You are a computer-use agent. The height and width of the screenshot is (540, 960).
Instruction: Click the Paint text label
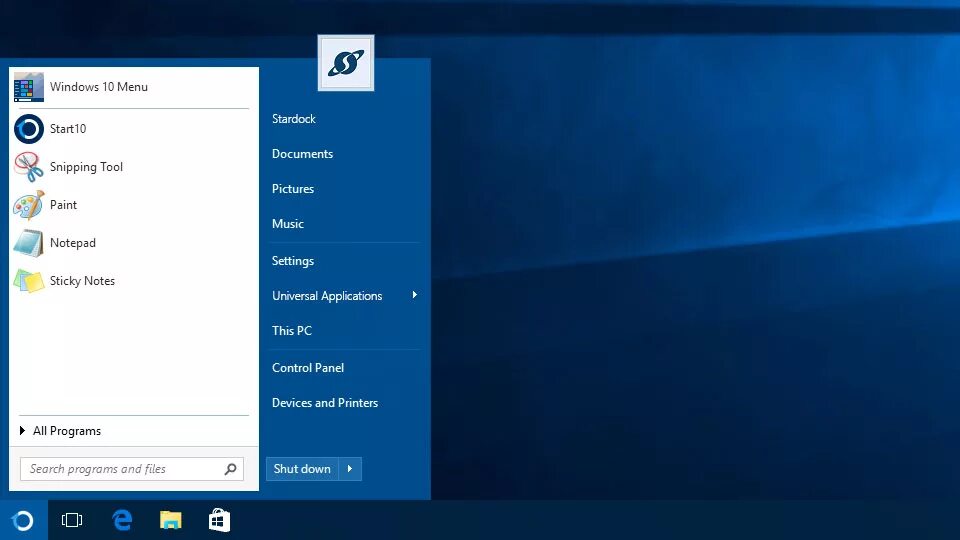pos(63,205)
